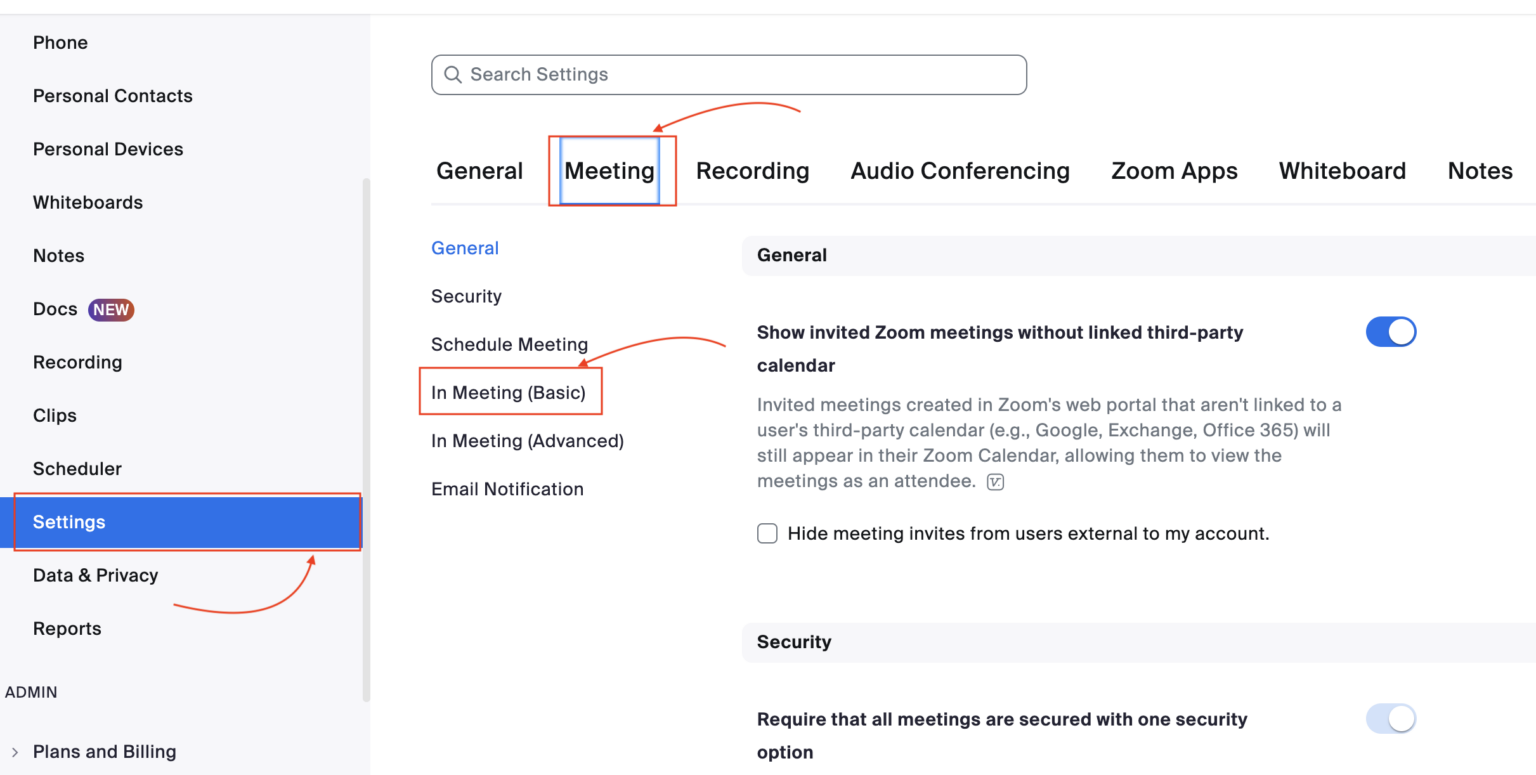
Task: Open the Meeting settings tab
Action: coord(609,171)
